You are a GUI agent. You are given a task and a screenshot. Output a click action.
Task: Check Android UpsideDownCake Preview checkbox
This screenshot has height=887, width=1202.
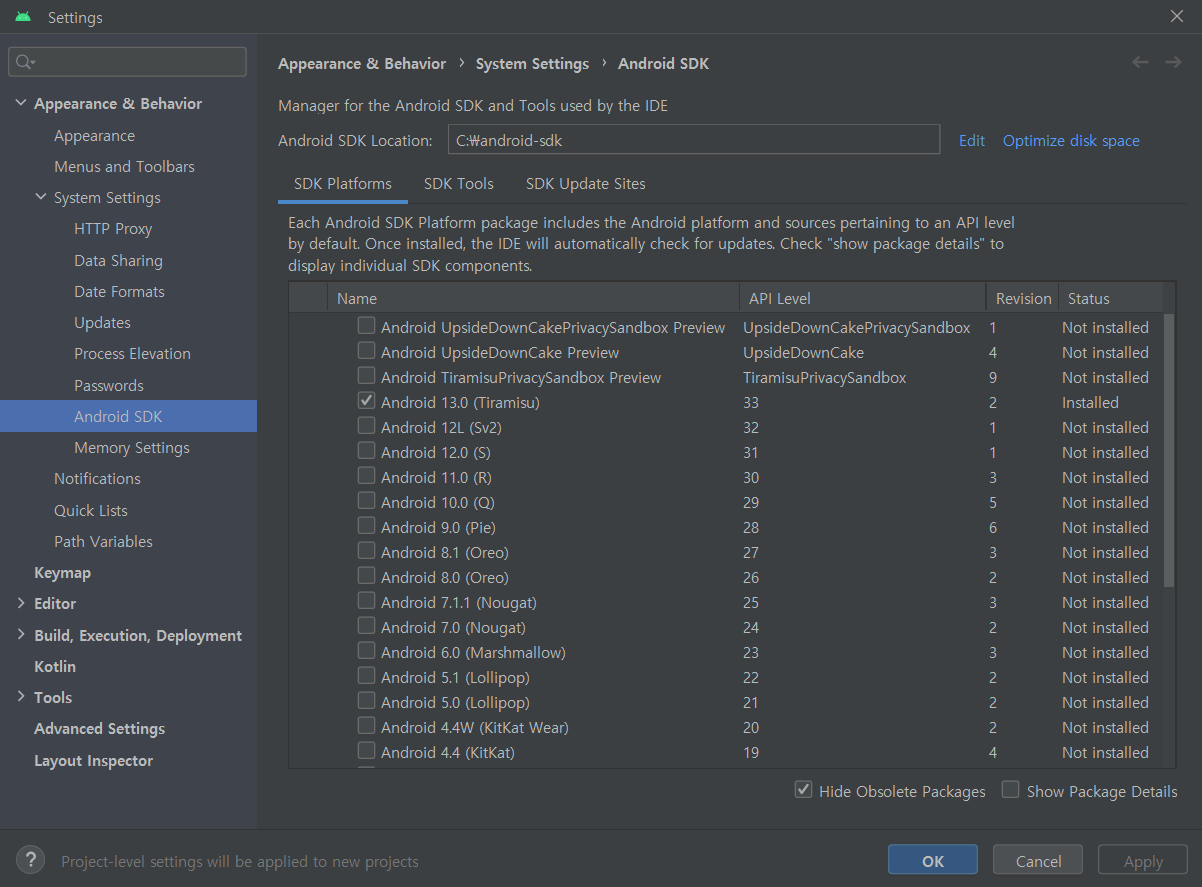pyautogui.click(x=367, y=351)
